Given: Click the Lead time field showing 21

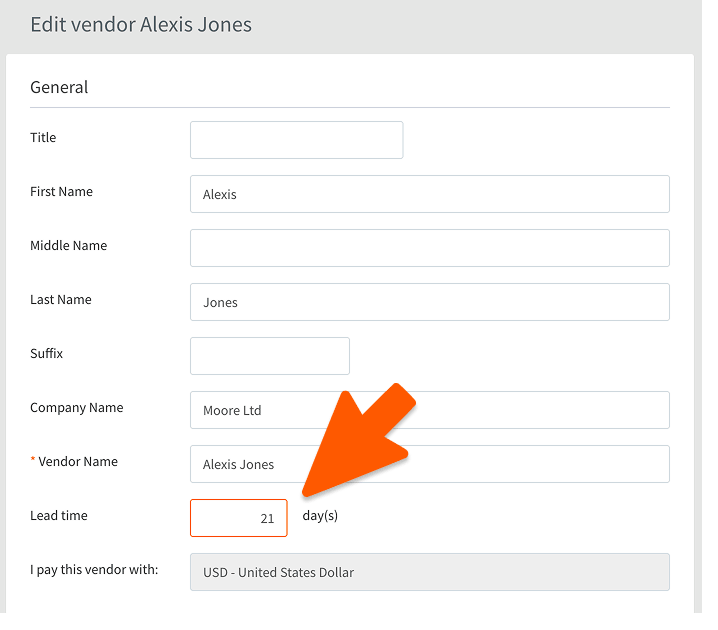Looking at the screenshot, I should pyautogui.click(x=239, y=518).
